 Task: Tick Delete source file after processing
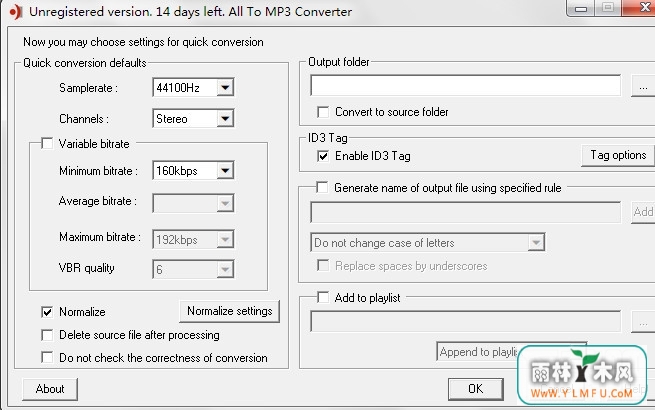(x=47, y=335)
